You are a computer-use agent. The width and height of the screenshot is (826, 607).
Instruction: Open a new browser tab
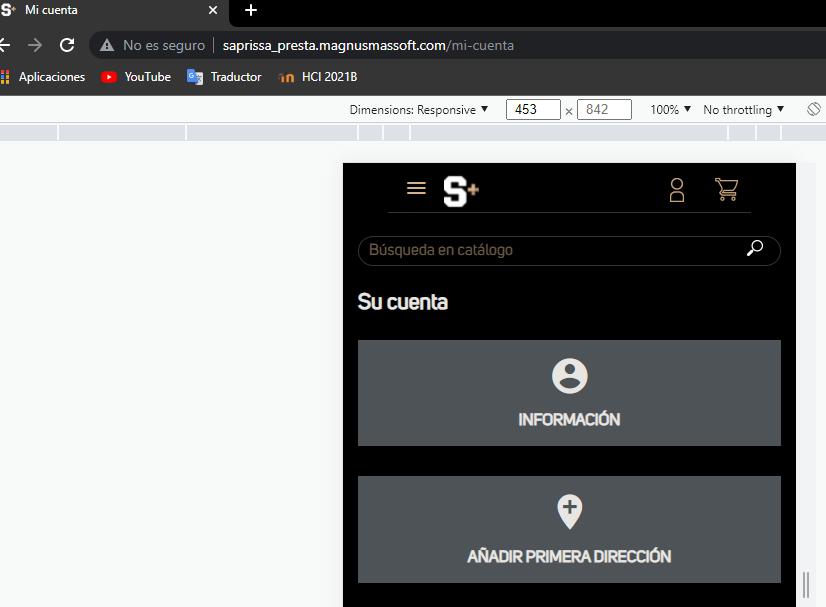click(x=249, y=11)
